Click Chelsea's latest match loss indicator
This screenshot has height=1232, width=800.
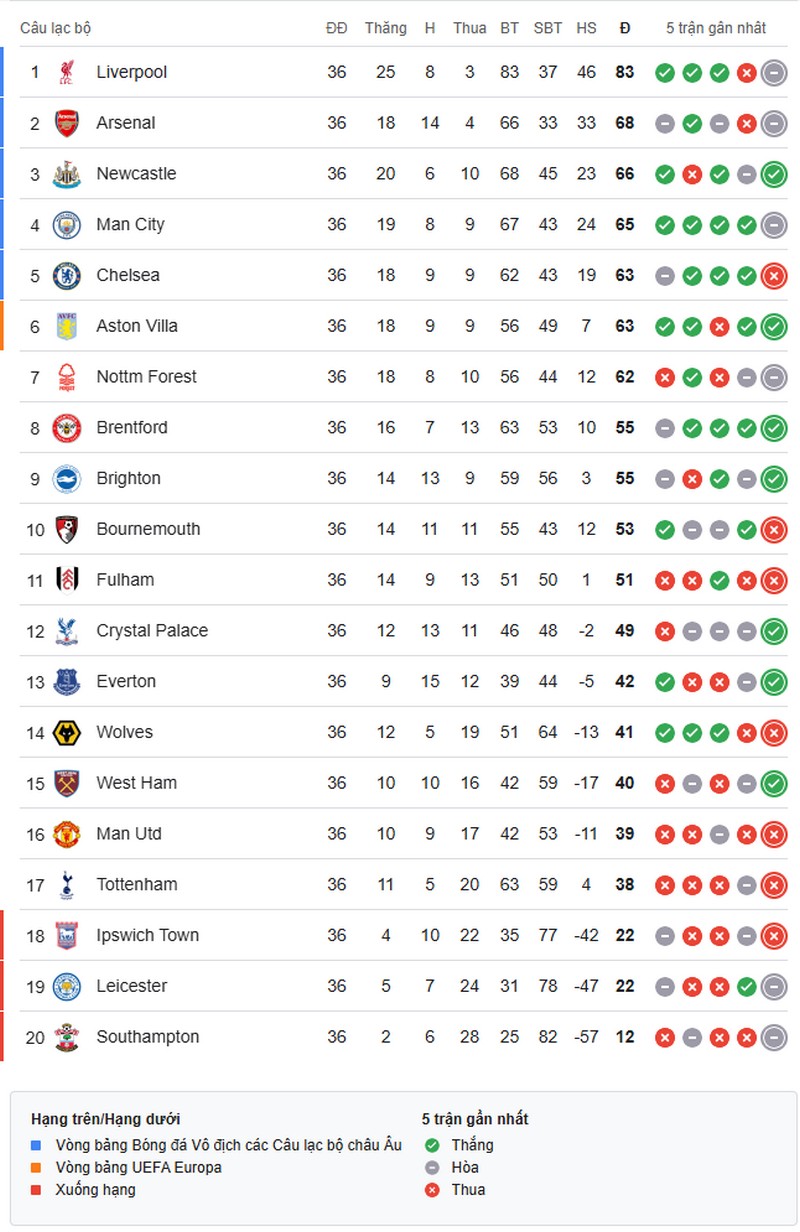773,275
